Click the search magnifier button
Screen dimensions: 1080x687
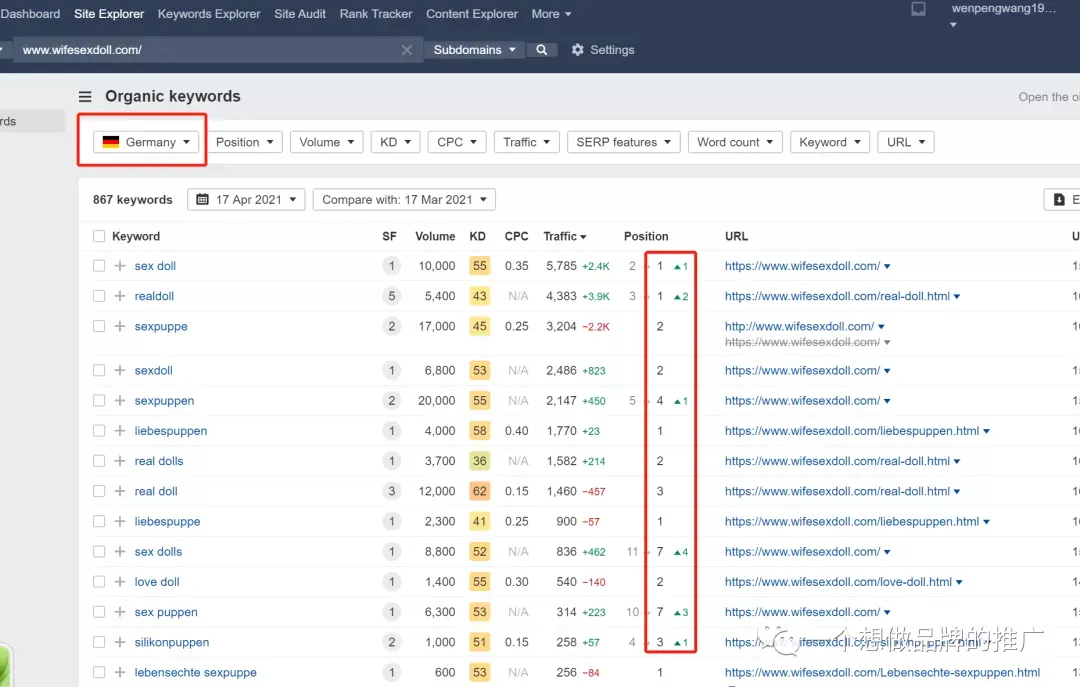pyautogui.click(x=541, y=50)
